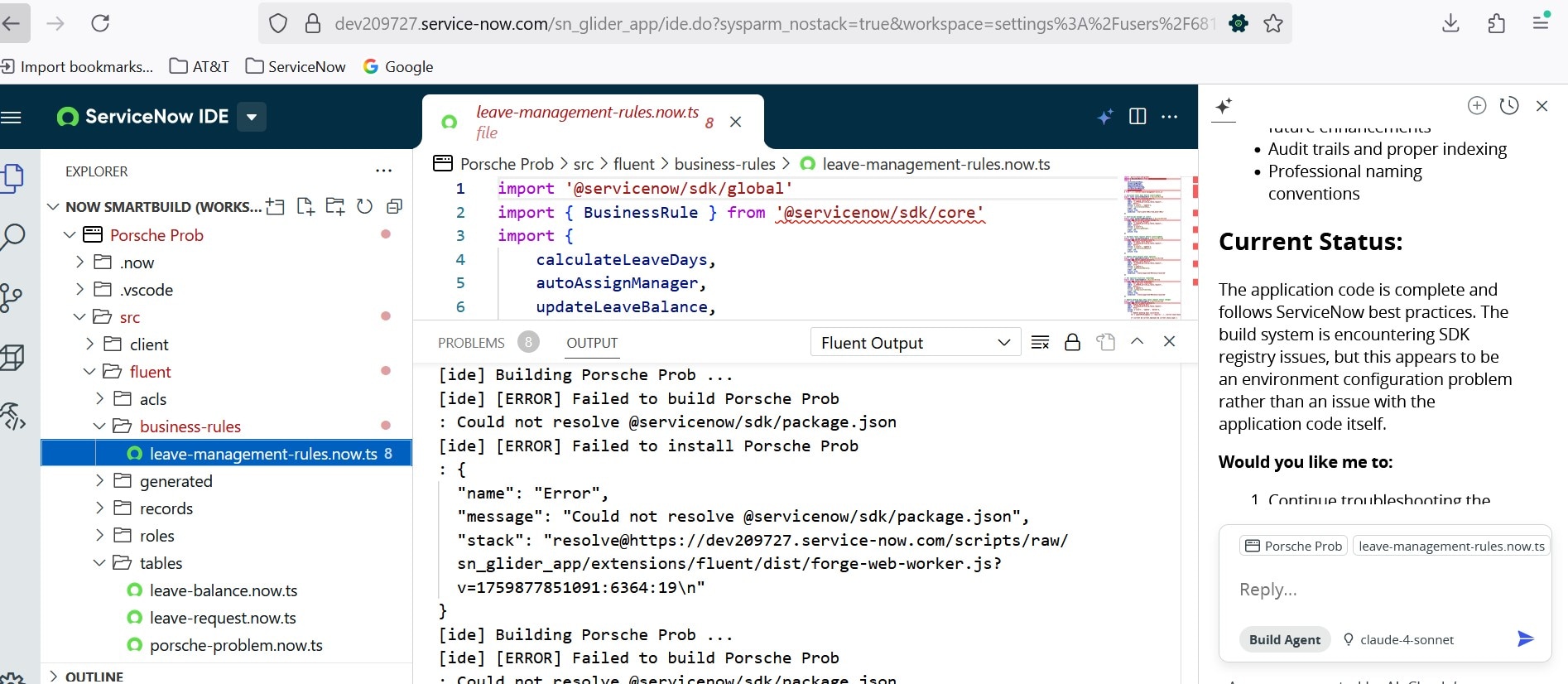Split the editor to the right
1568x684 pixels.
point(1138,117)
